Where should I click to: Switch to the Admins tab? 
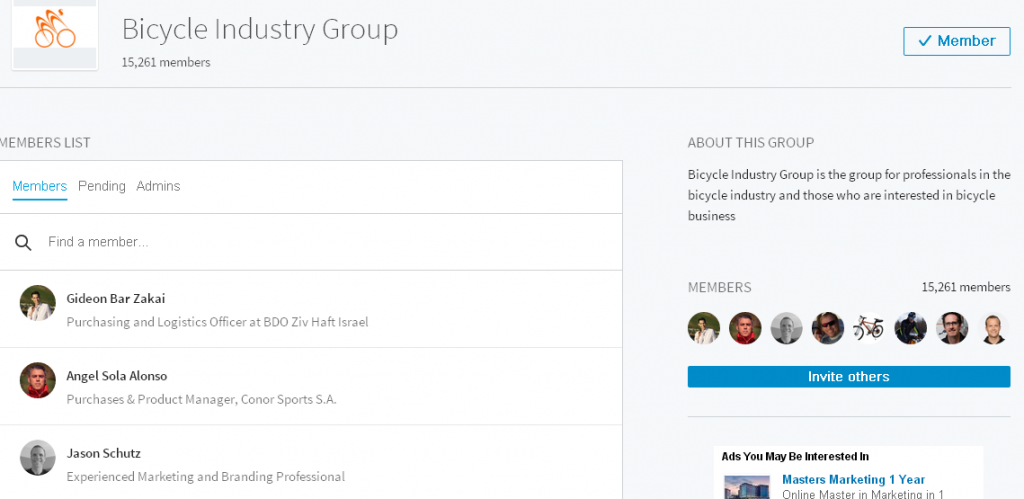point(158,186)
